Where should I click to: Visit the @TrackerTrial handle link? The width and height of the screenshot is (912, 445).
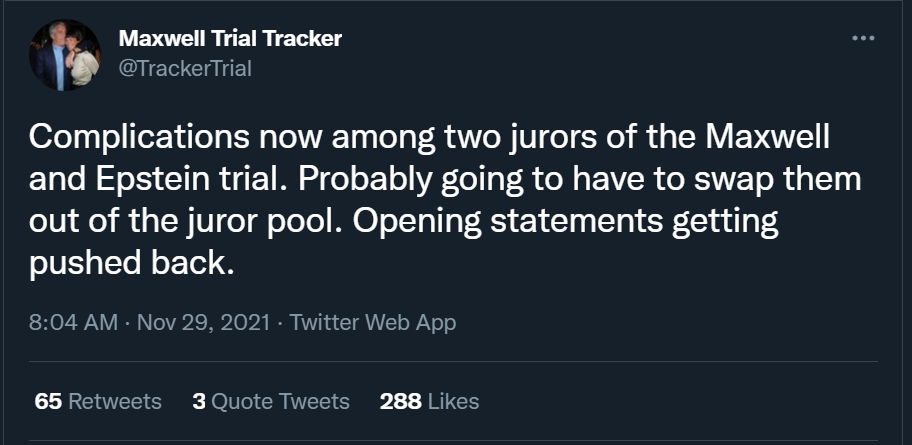click(x=185, y=69)
